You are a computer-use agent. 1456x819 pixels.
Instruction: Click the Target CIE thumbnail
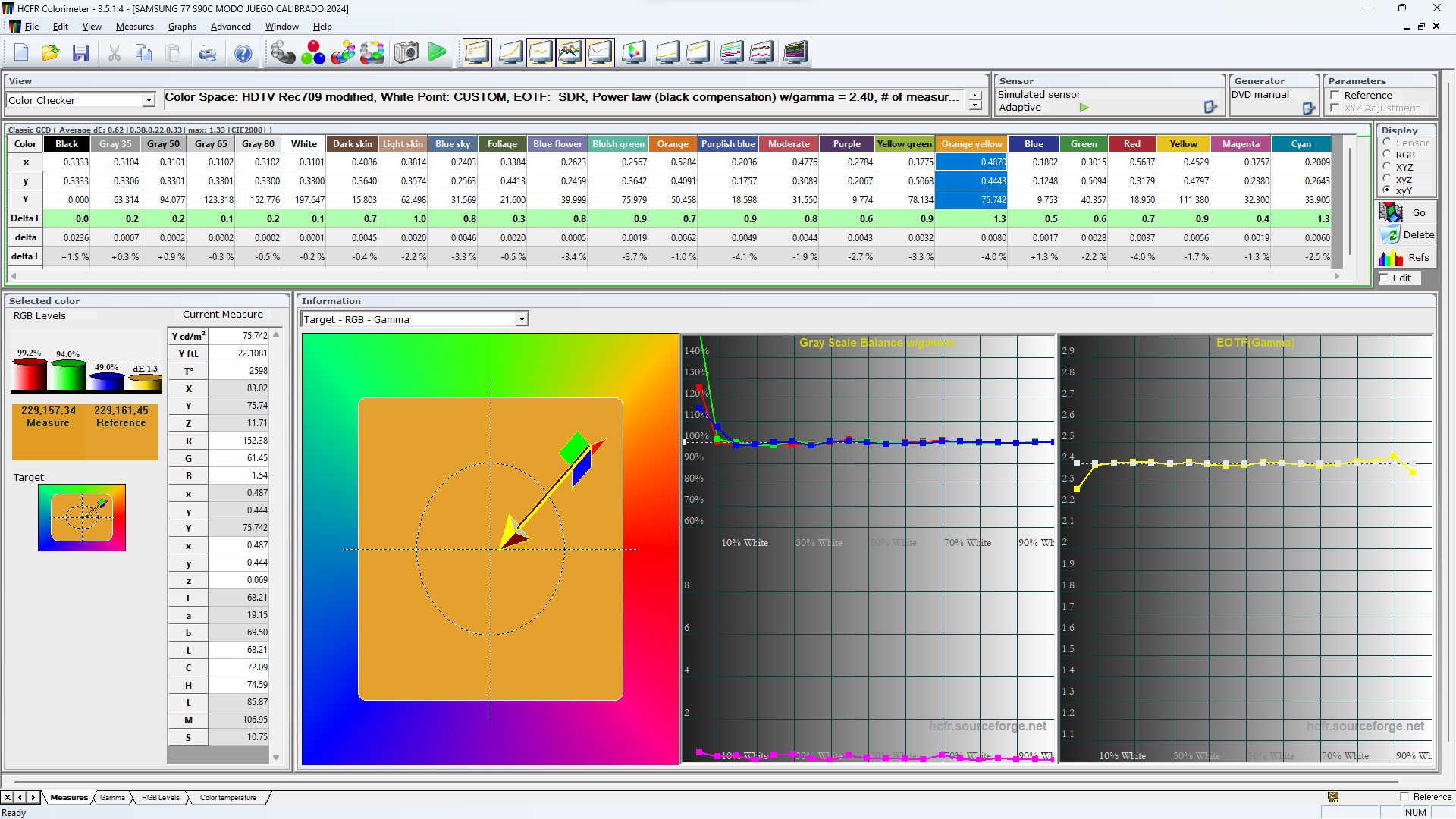tap(82, 518)
